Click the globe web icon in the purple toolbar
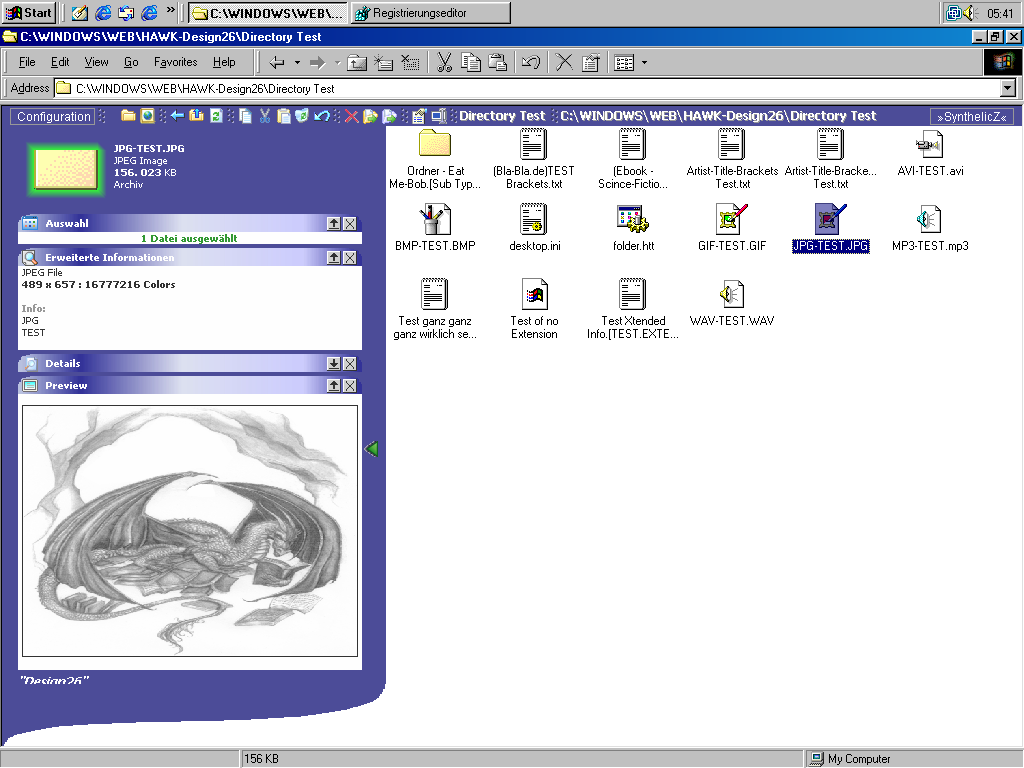 148,116
